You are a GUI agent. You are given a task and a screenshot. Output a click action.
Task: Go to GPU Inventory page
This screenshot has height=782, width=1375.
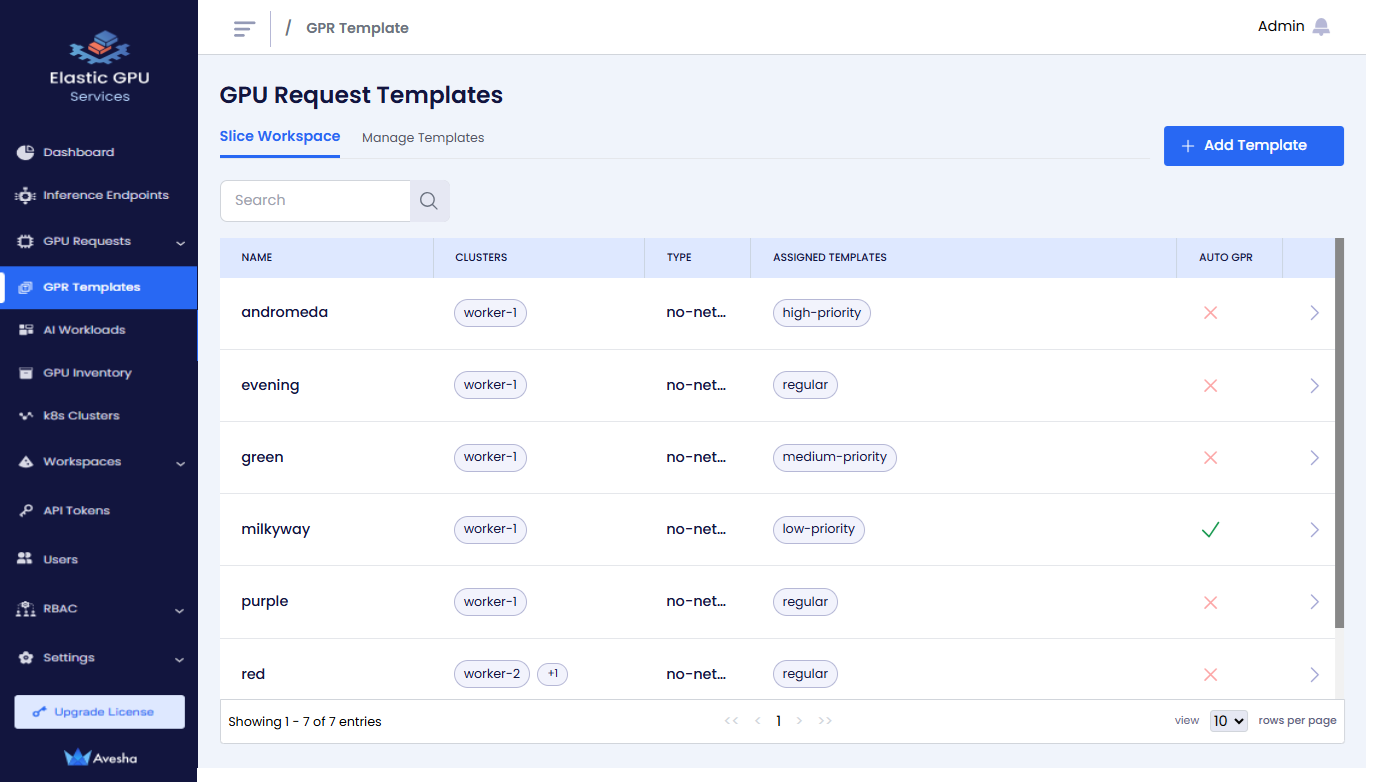tap(87, 373)
